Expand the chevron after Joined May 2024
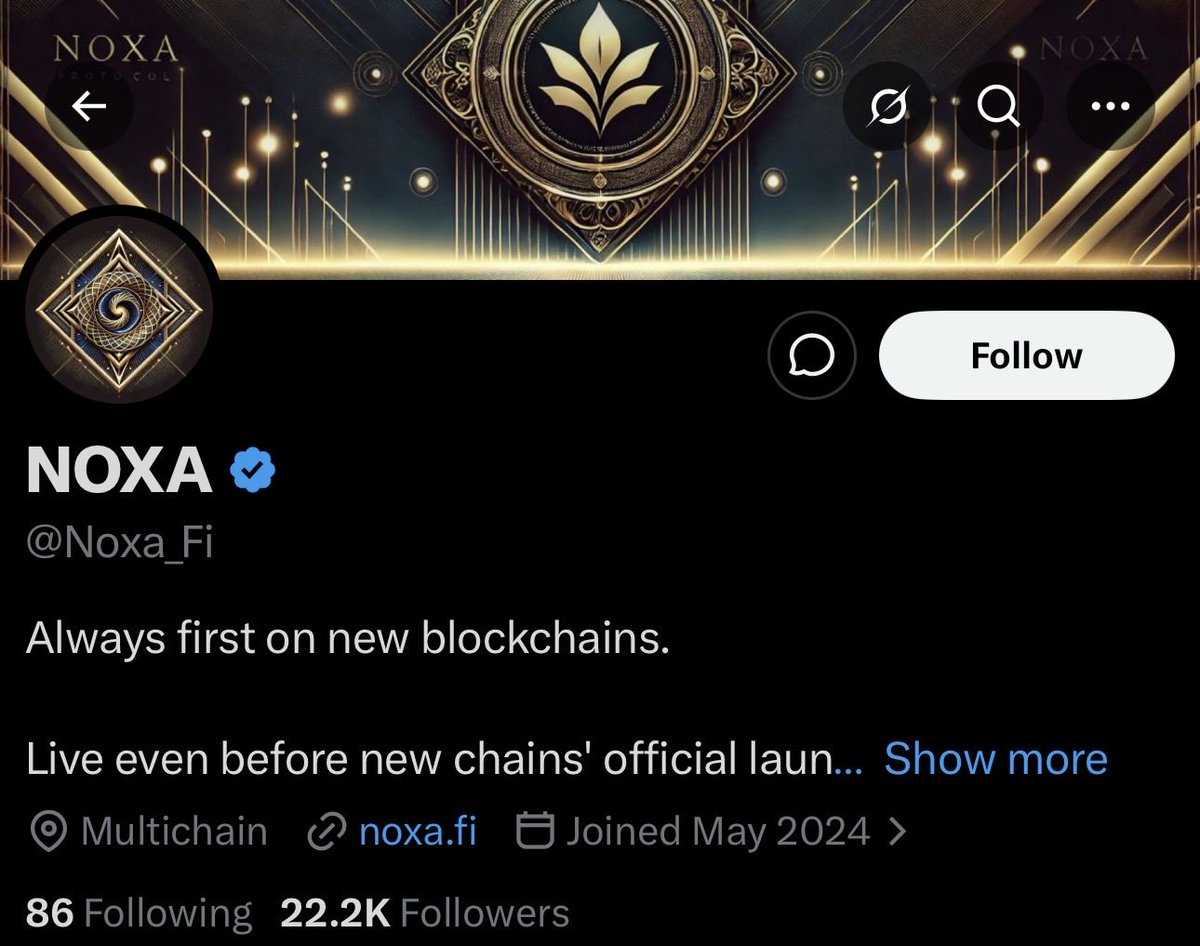Viewport: 1200px width, 946px height. (897, 832)
